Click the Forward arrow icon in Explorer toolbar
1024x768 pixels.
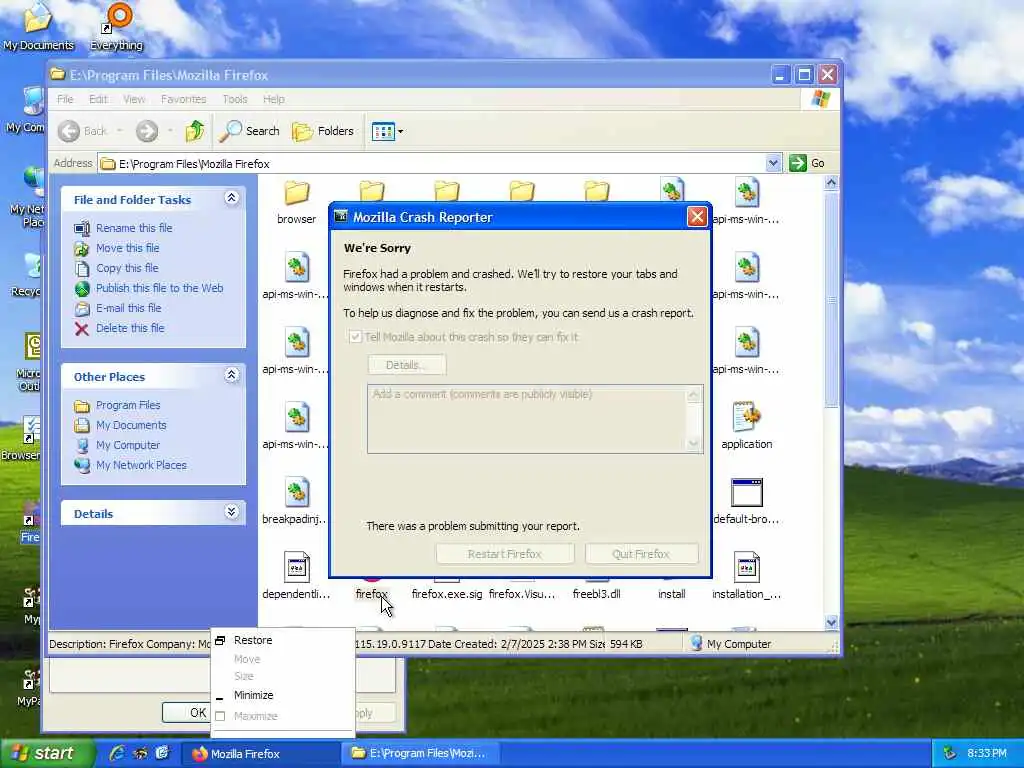[147, 131]
